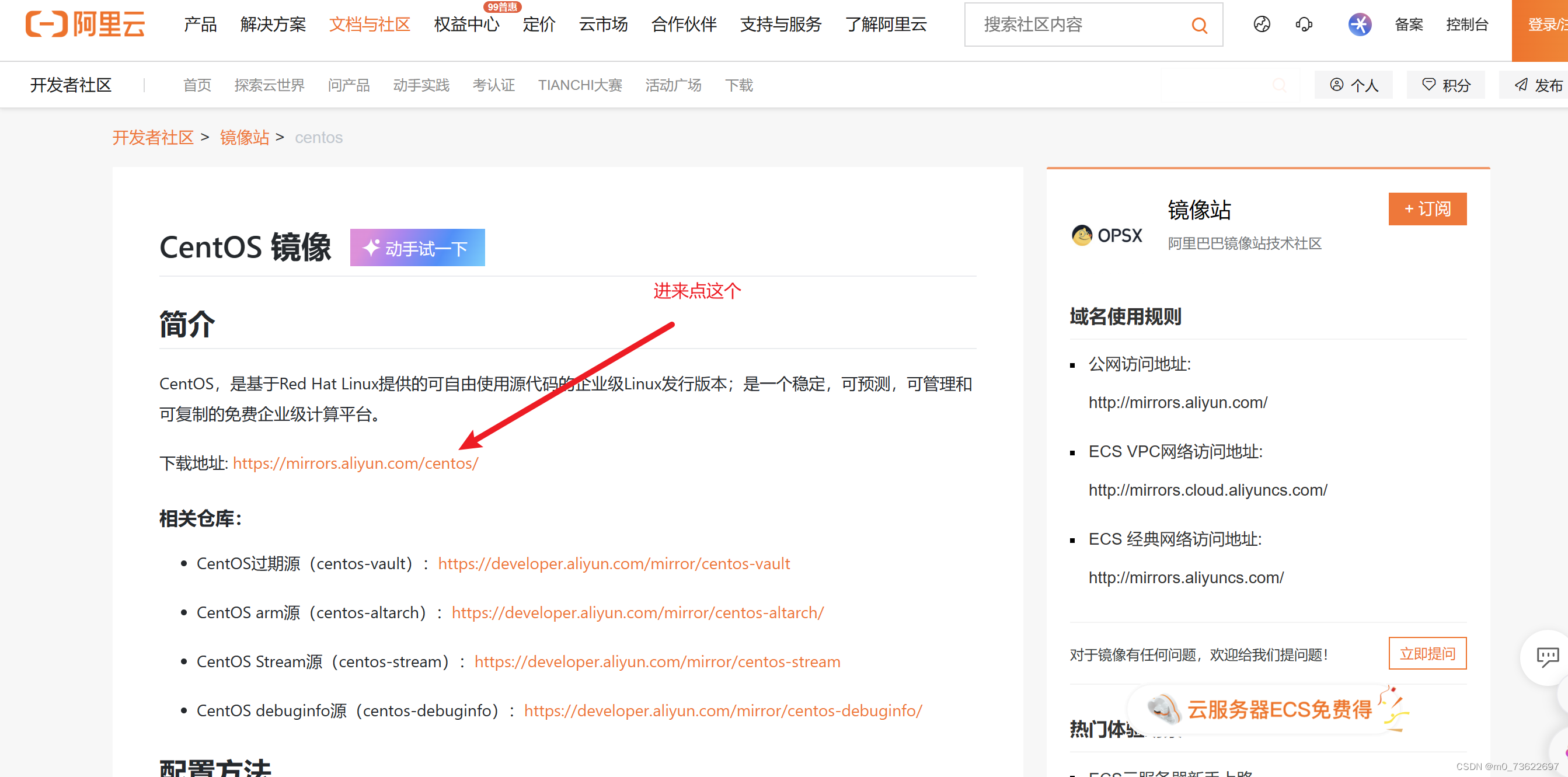Open the OPSX avatar logo

tap(1107, 235)
